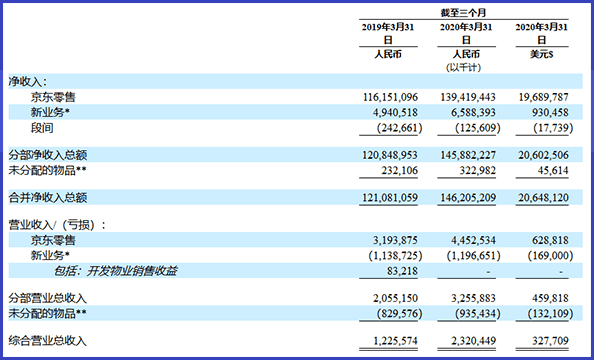Select the 美元$ currency header
Image resolution: width=594 pixels, height=360 pixels.
coord(542,55)
